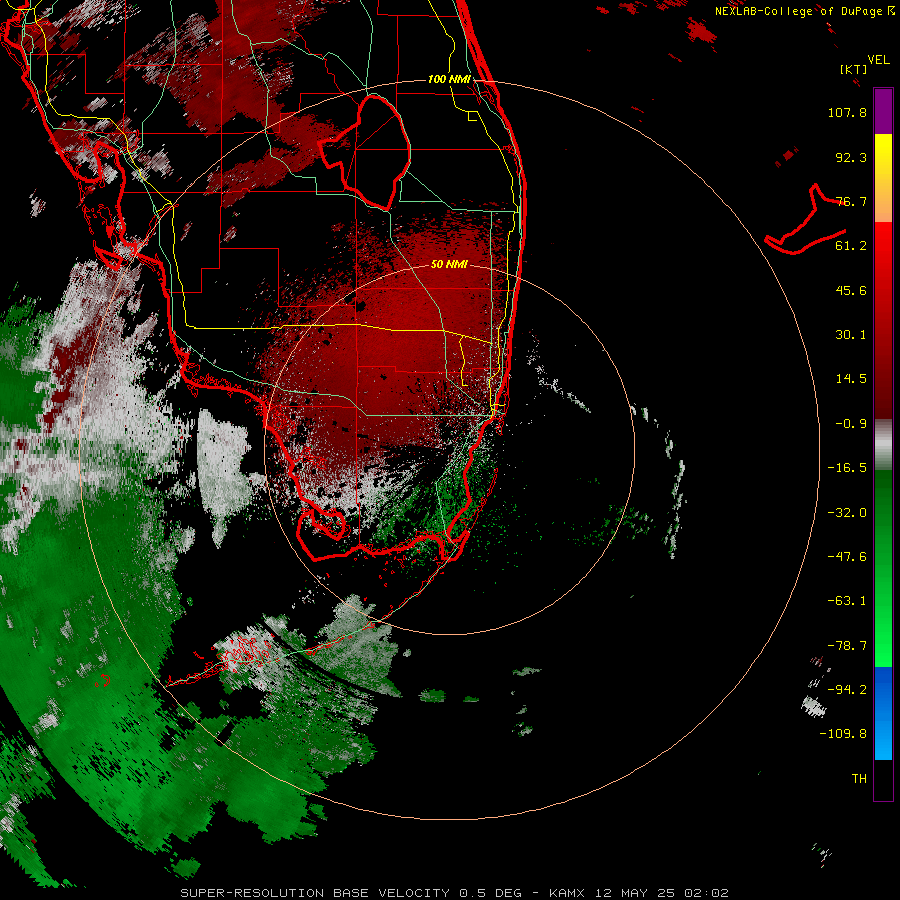Select the 61.2 legend value

(851, 246)
